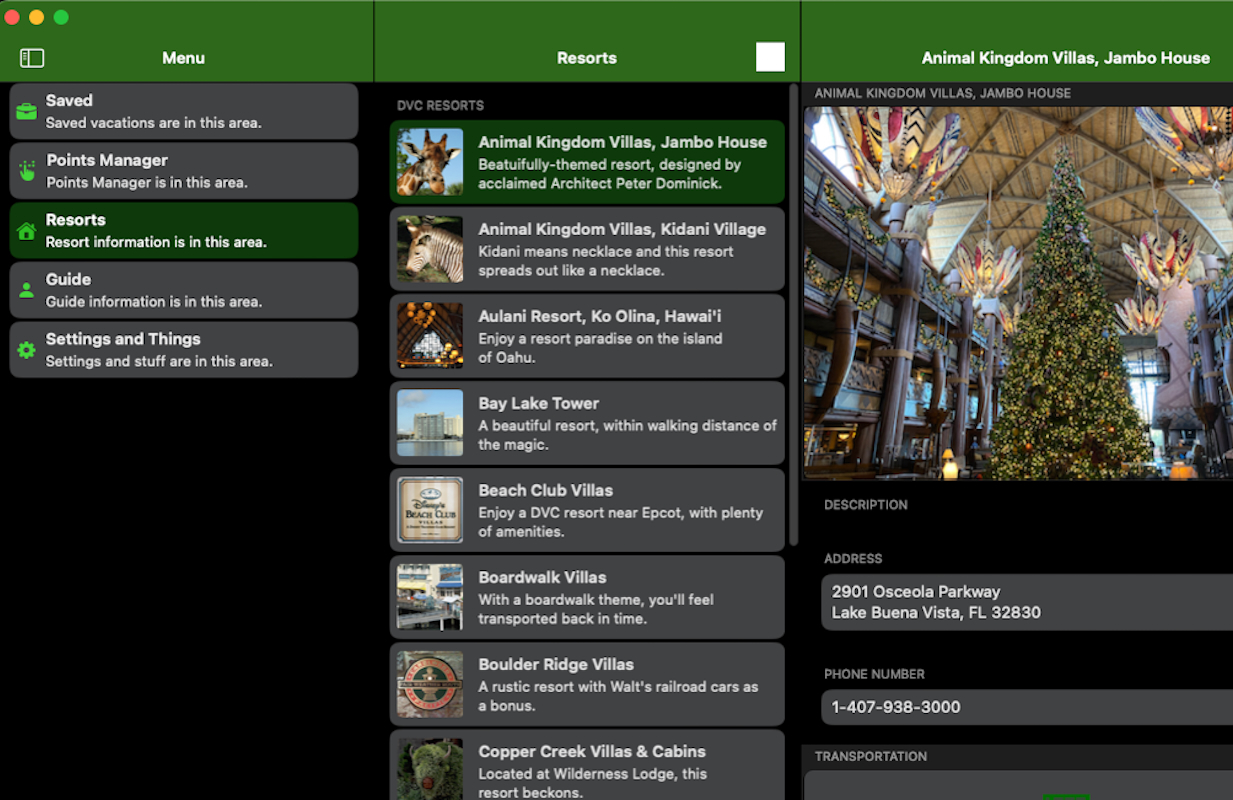Click the Boardwalk Villas thumbnail image

coord(430,597)
